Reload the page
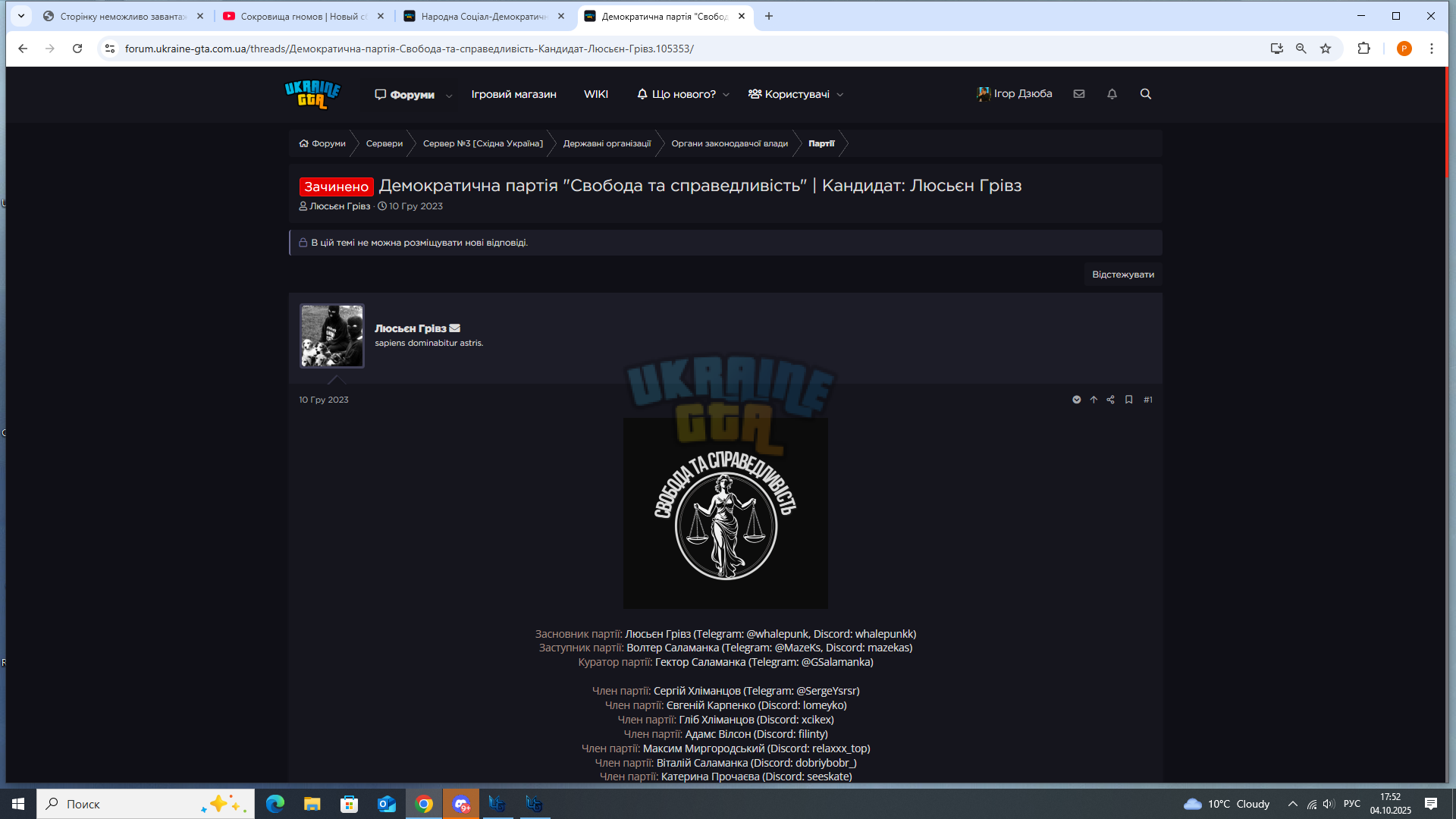 click(x=77, y=49)
